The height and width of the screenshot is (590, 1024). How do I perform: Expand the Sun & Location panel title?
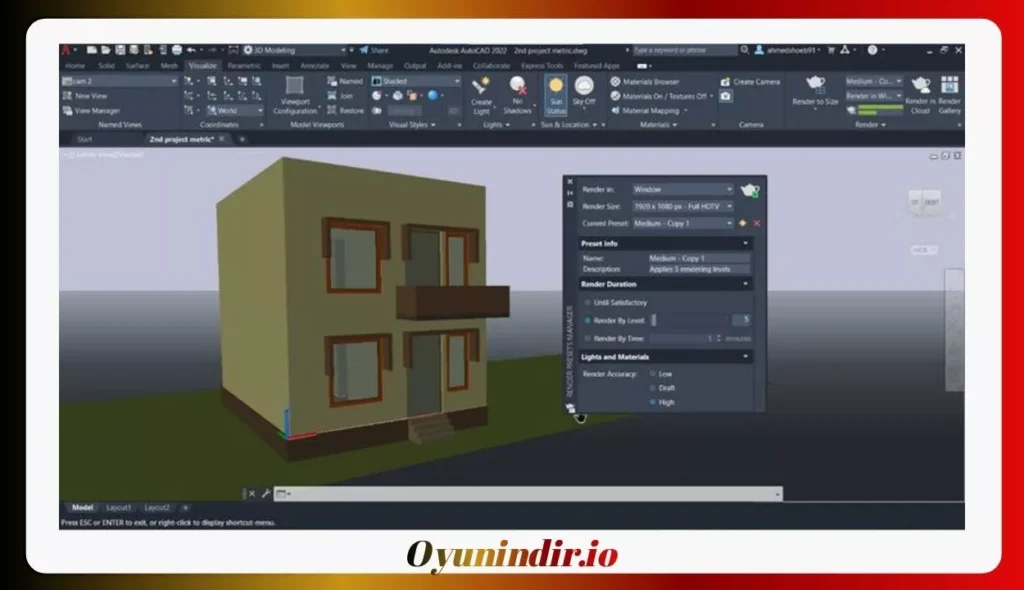point(569,125)
